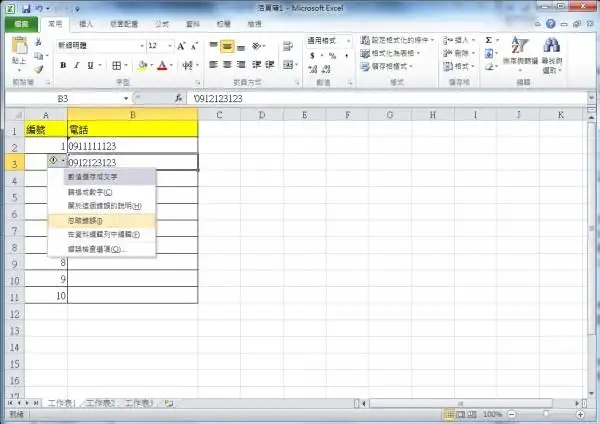Click the Insert cells button
The width and height of the screenshot is (600, 424).
point(458,40)
